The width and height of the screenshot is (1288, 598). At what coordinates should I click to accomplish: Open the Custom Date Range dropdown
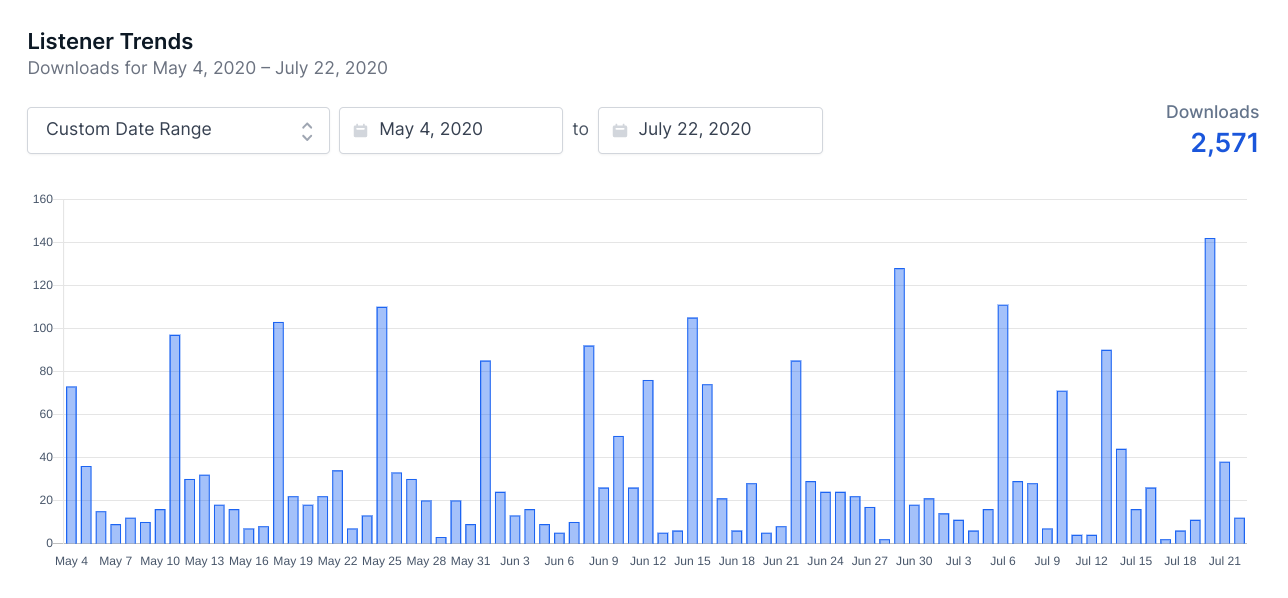(178, 130)
